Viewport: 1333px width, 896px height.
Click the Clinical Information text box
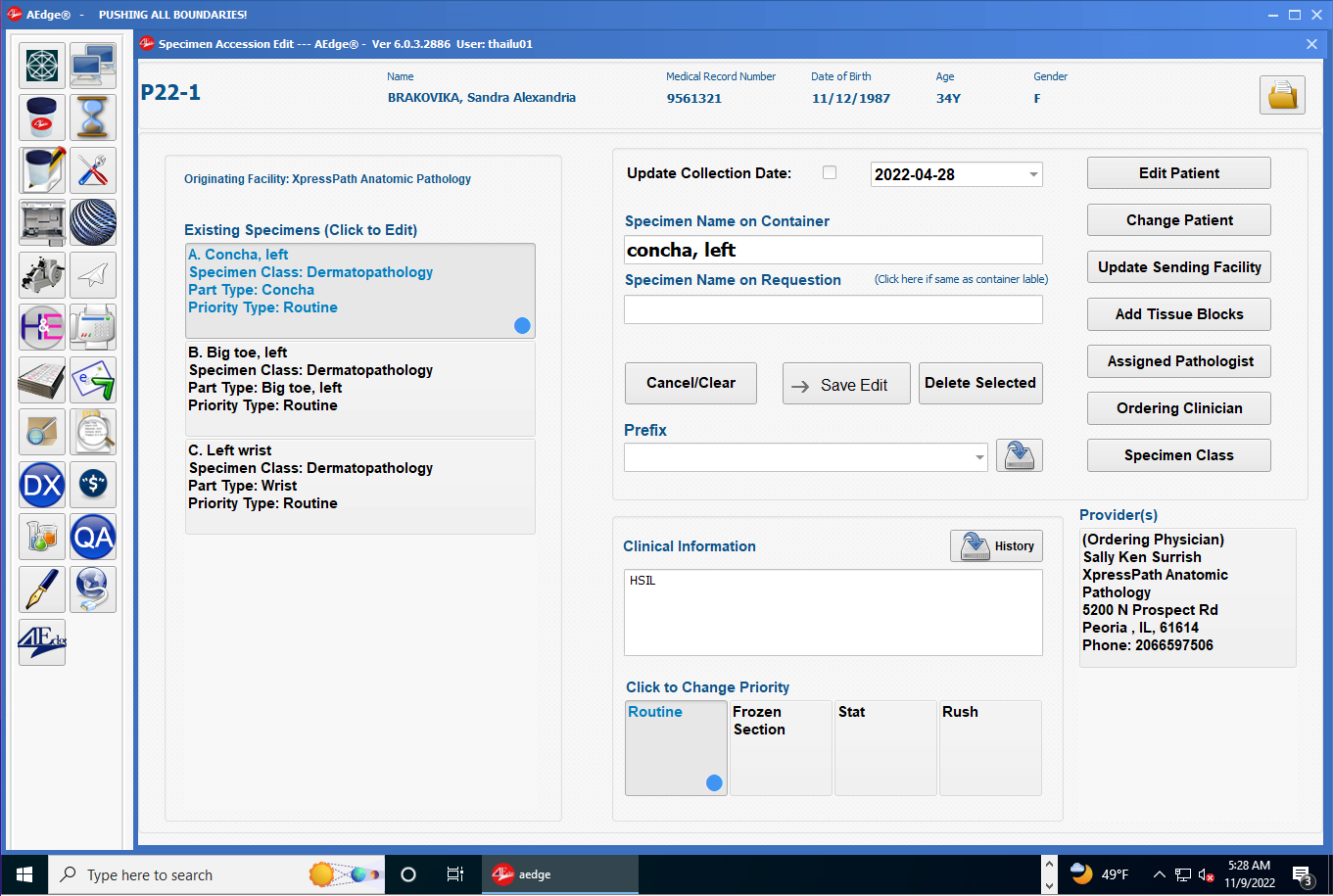[833, 613]
